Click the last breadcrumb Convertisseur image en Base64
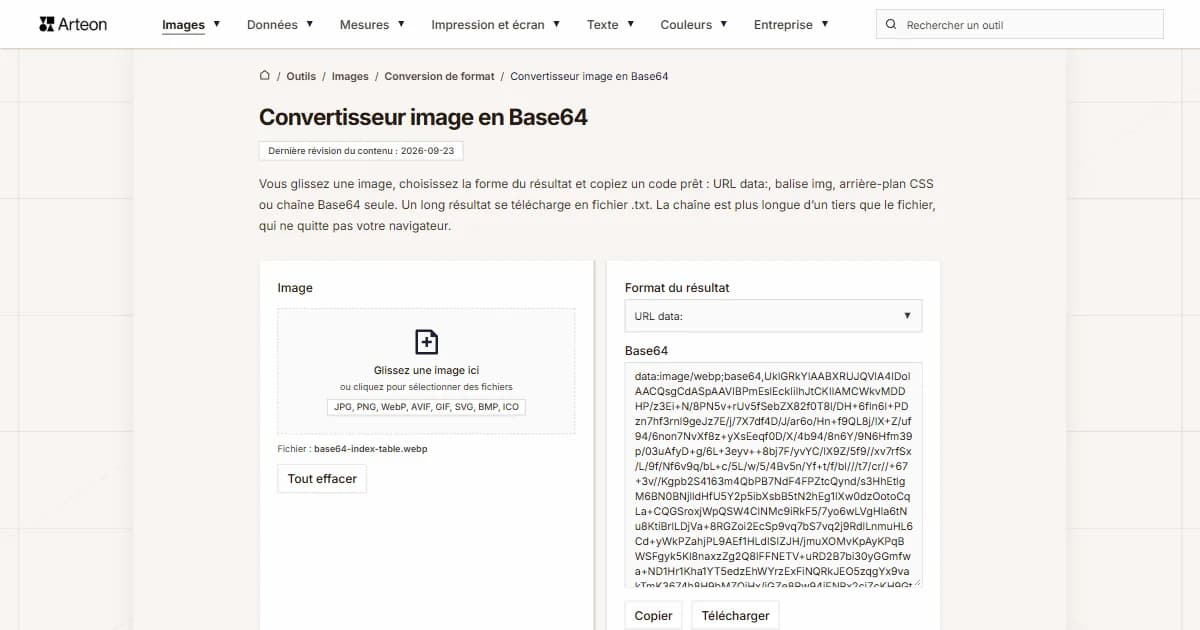The image size is (1200, 630). pos(589,76)
